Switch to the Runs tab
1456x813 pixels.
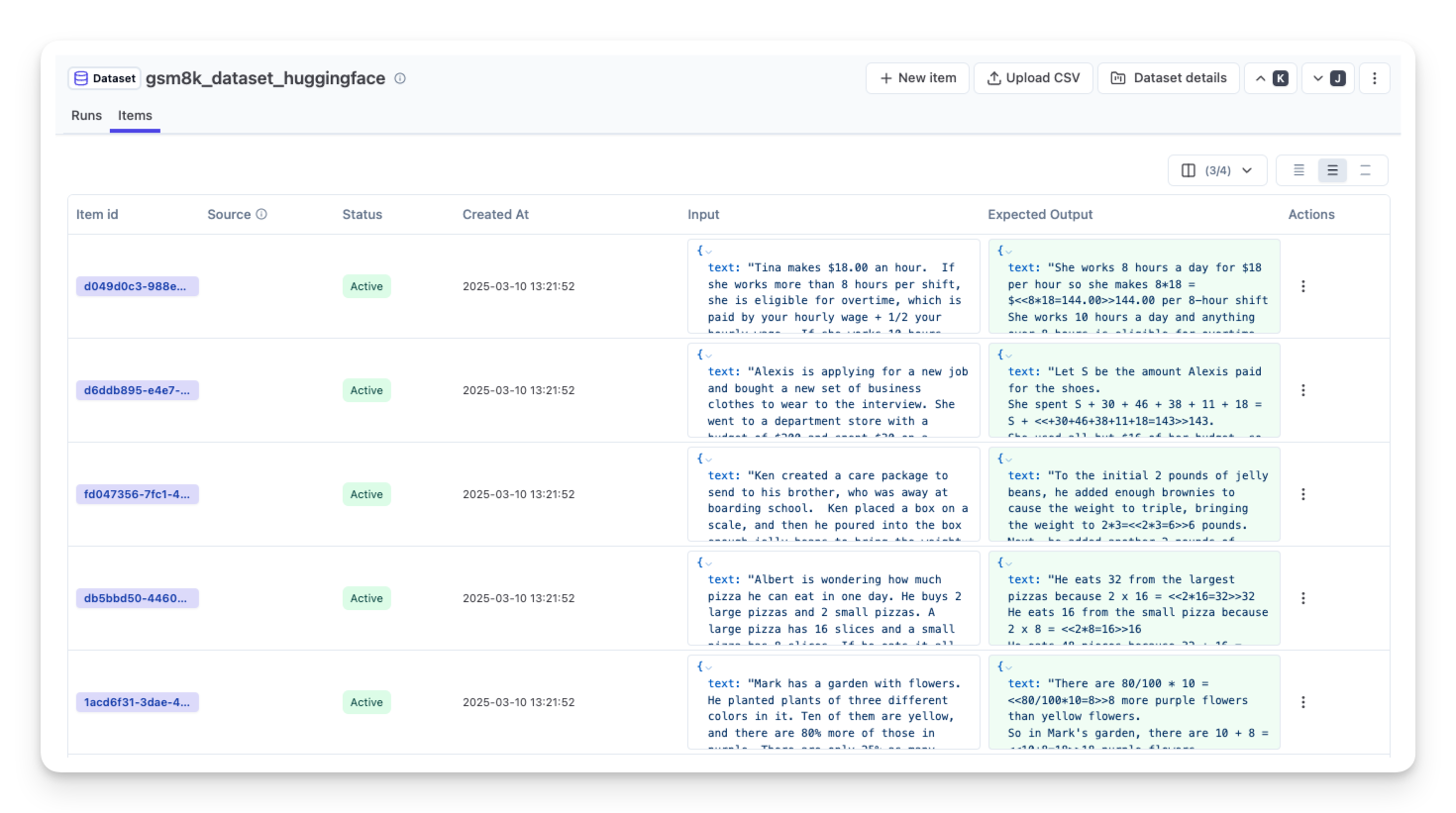click(x=86, y=116)
